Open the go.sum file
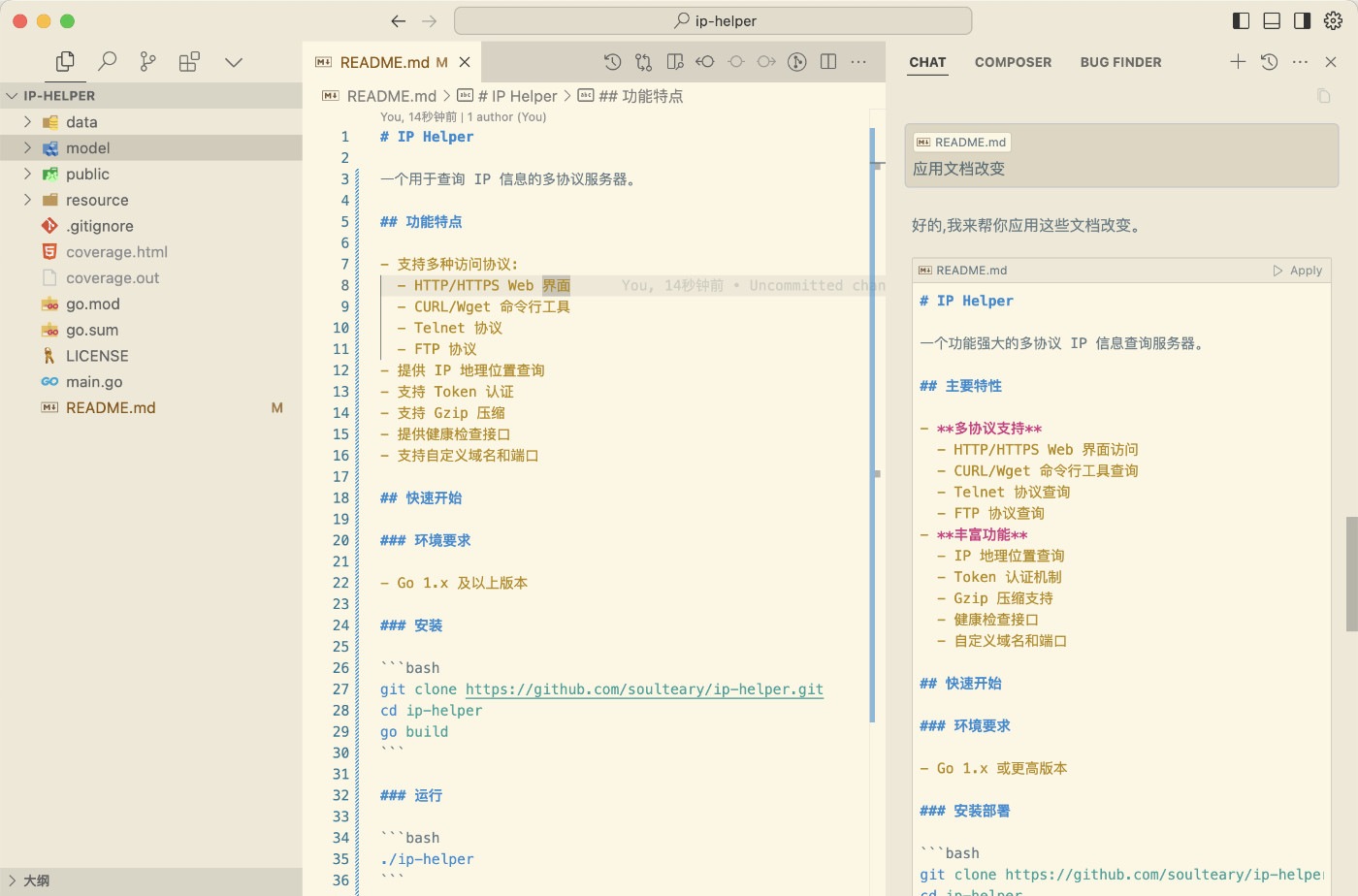The width and height of the screenshot is (1358, 896). click(151, 330)
